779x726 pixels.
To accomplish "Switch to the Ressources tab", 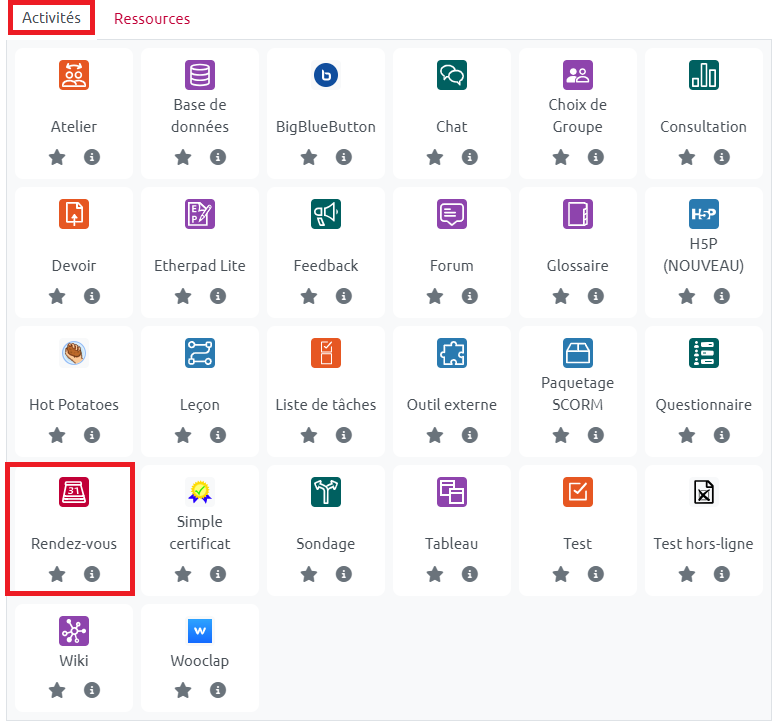I will point(152,19).
